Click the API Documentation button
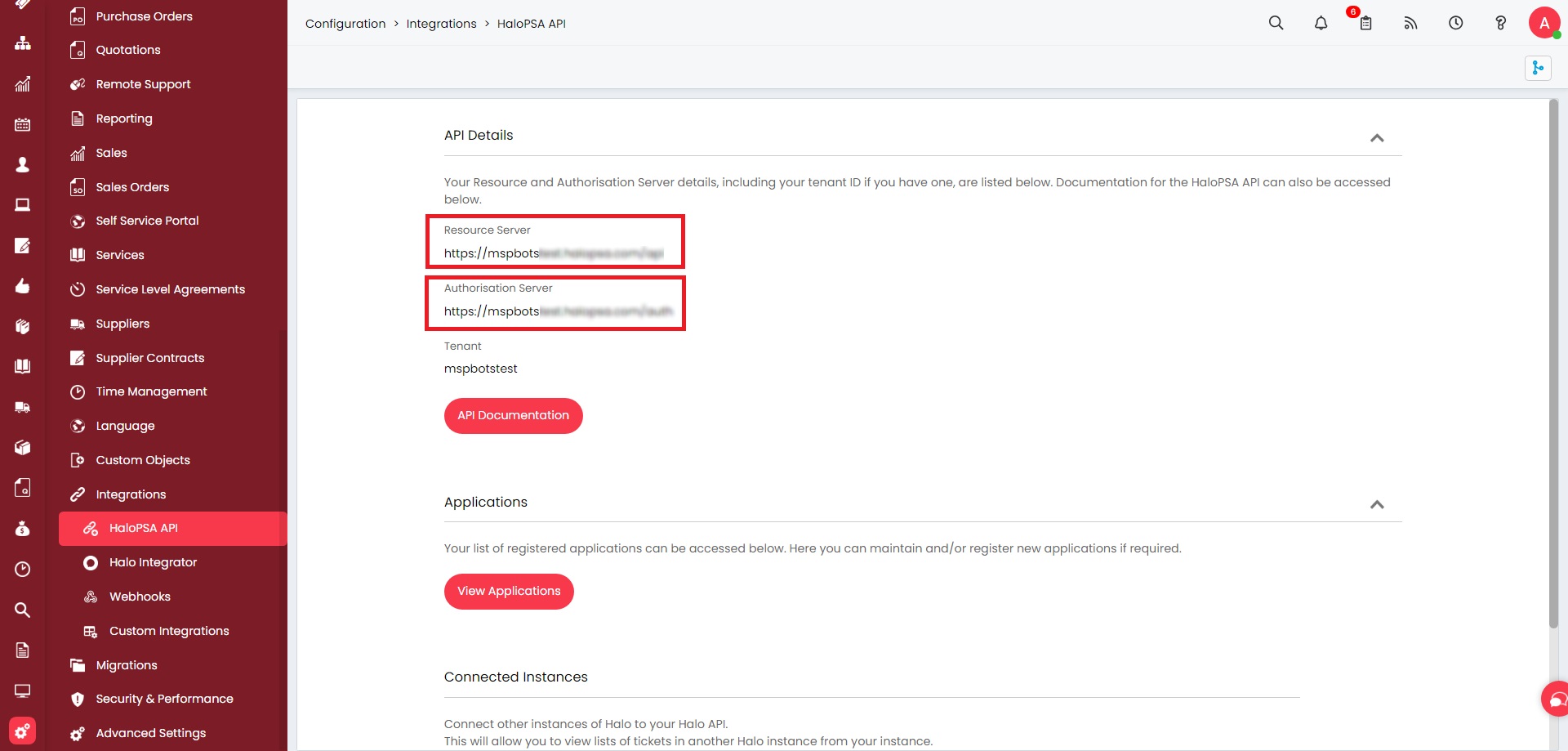The height and width of the screenshot is (751, 1568). click(513, 415)
